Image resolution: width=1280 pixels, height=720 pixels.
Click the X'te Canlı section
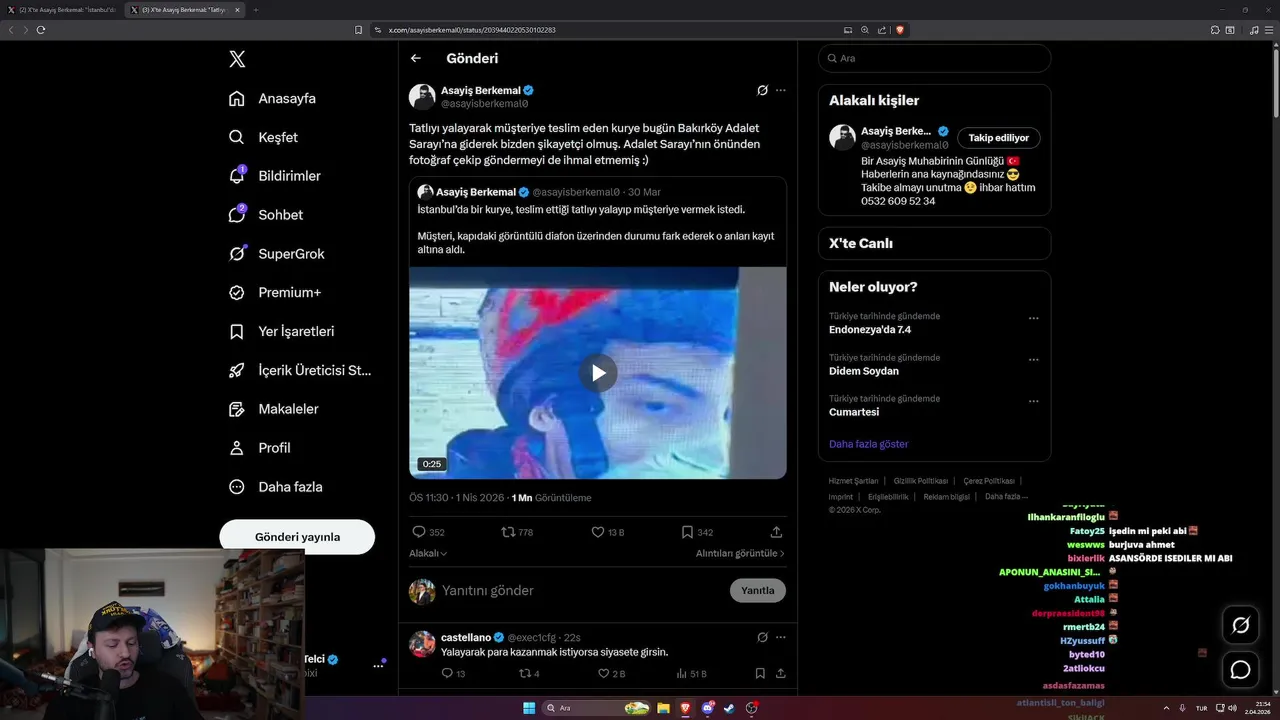point(934,243)
